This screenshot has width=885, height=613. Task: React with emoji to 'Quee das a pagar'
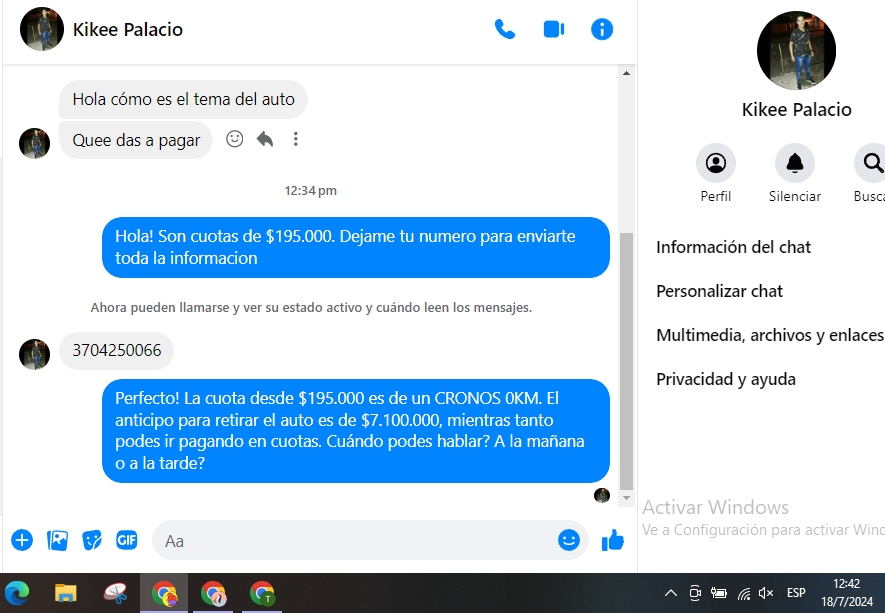[235, 139]
